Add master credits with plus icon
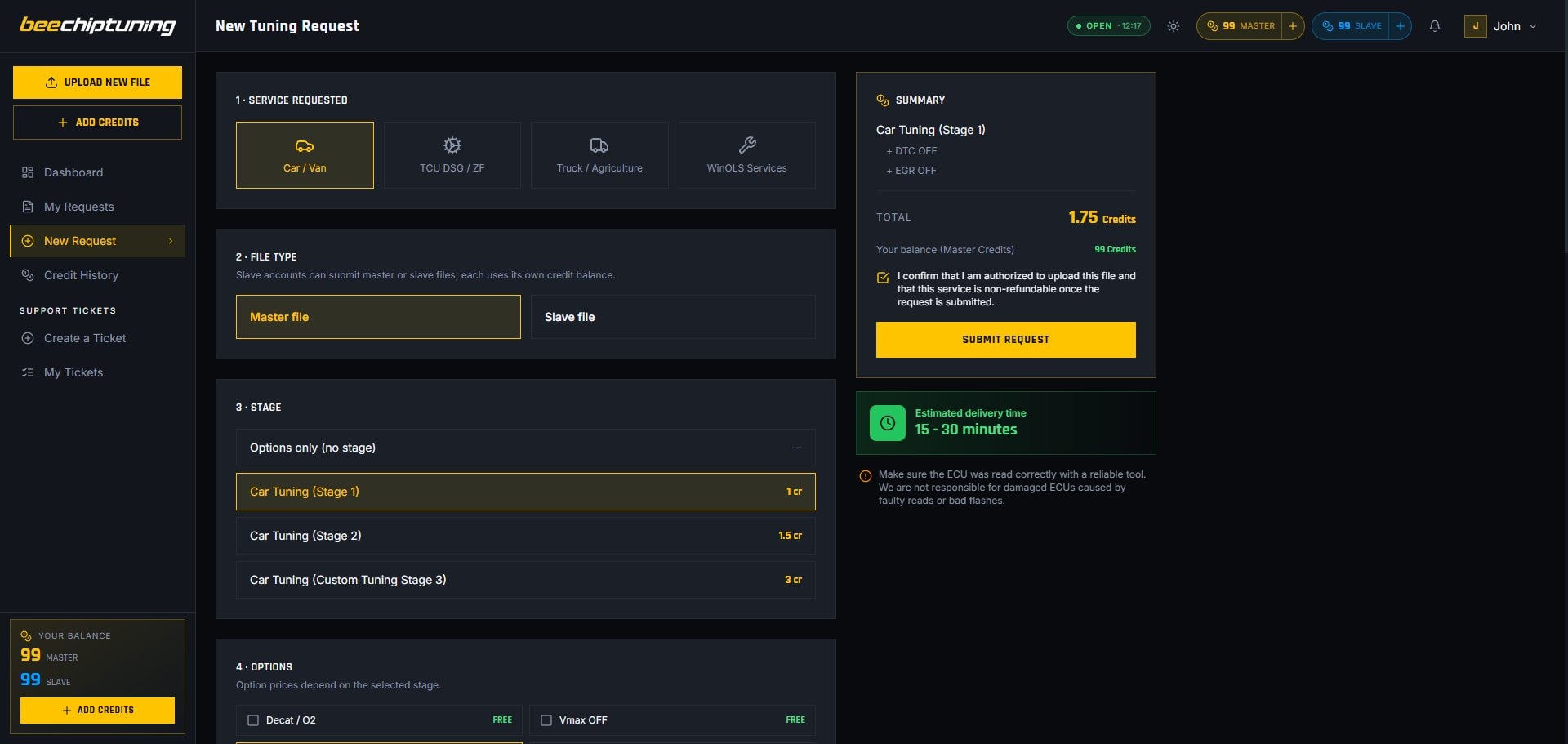Viewport: 1568px width, 744px height. click(1293, 26)
